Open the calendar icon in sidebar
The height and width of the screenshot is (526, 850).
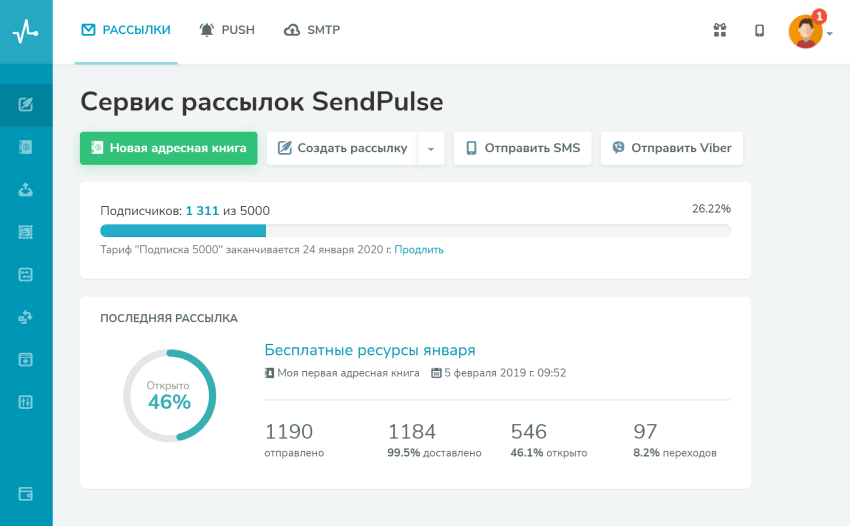[26, 274]
